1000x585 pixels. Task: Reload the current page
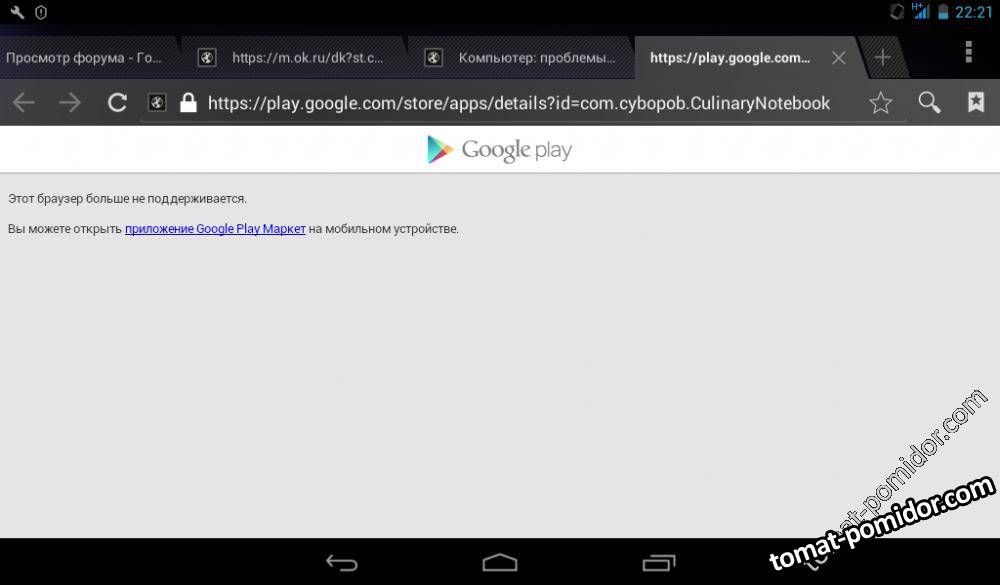(x=117, y=103)
